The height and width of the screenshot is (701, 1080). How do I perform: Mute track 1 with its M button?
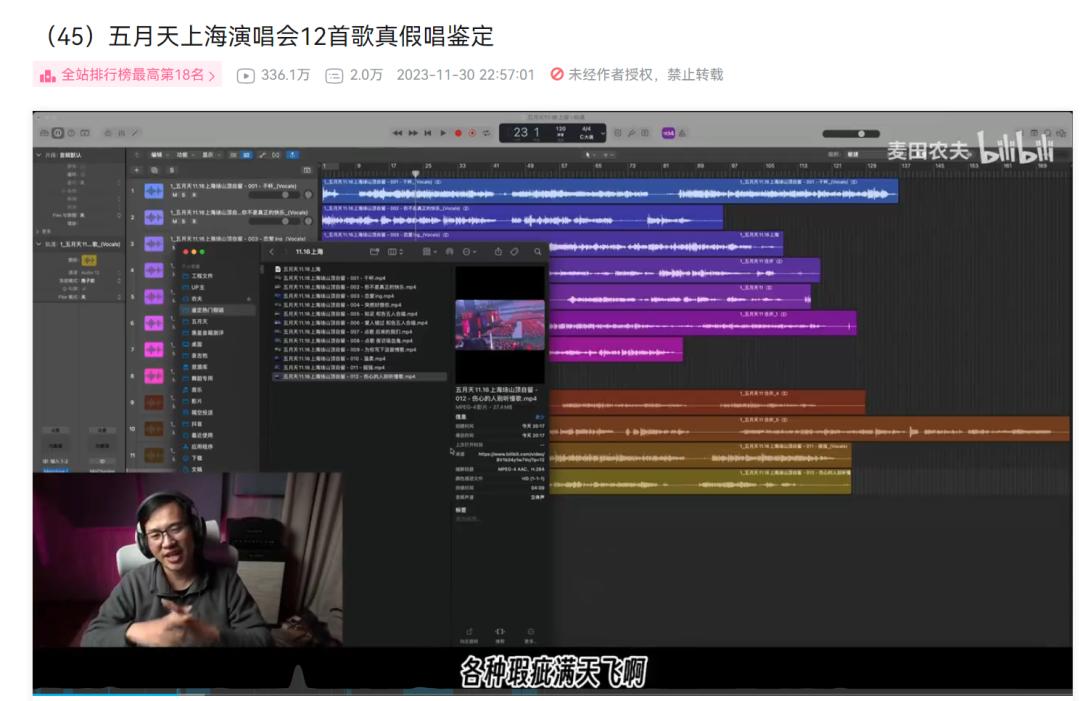(175, 195)
